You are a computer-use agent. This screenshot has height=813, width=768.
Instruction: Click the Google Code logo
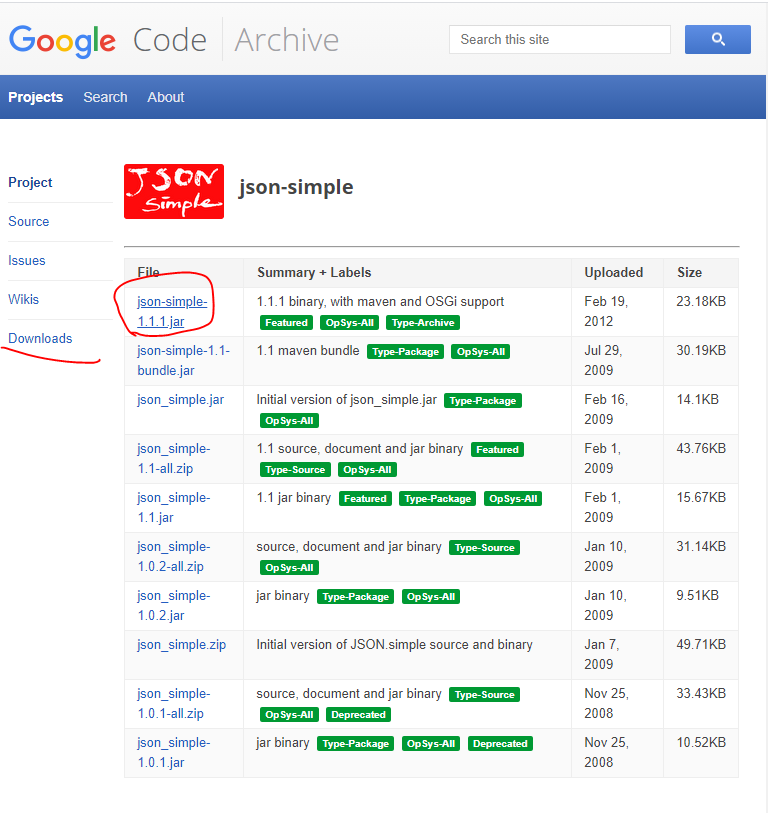tap(108, 40)
